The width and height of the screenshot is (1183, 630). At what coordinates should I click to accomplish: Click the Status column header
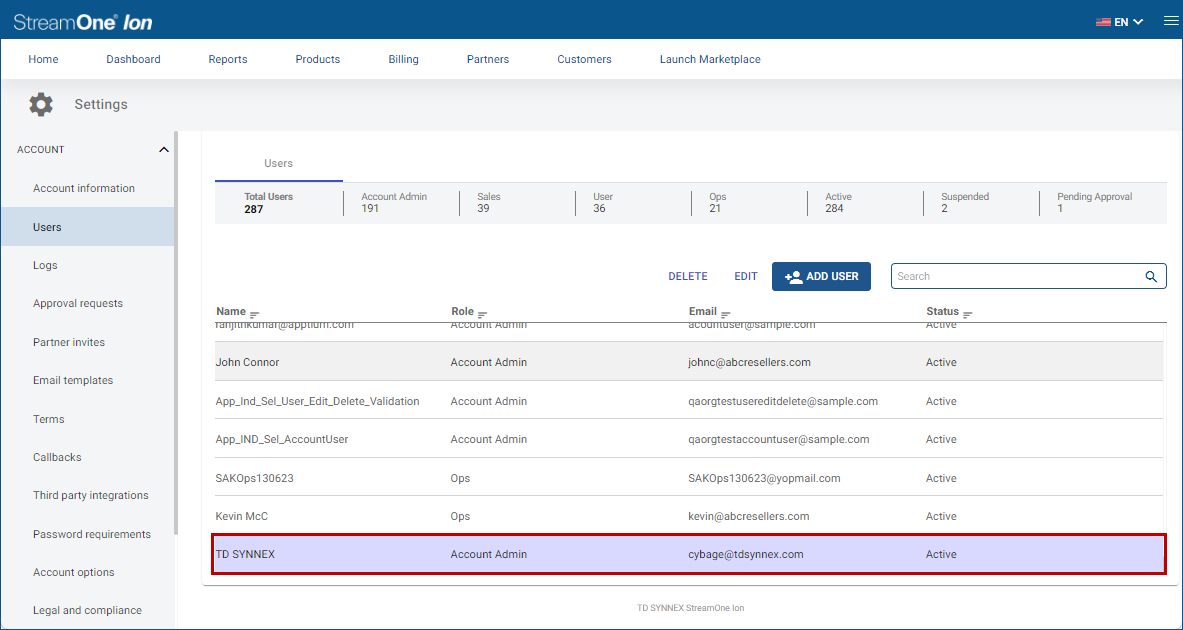pyautogui.click(x=942, y=311)
